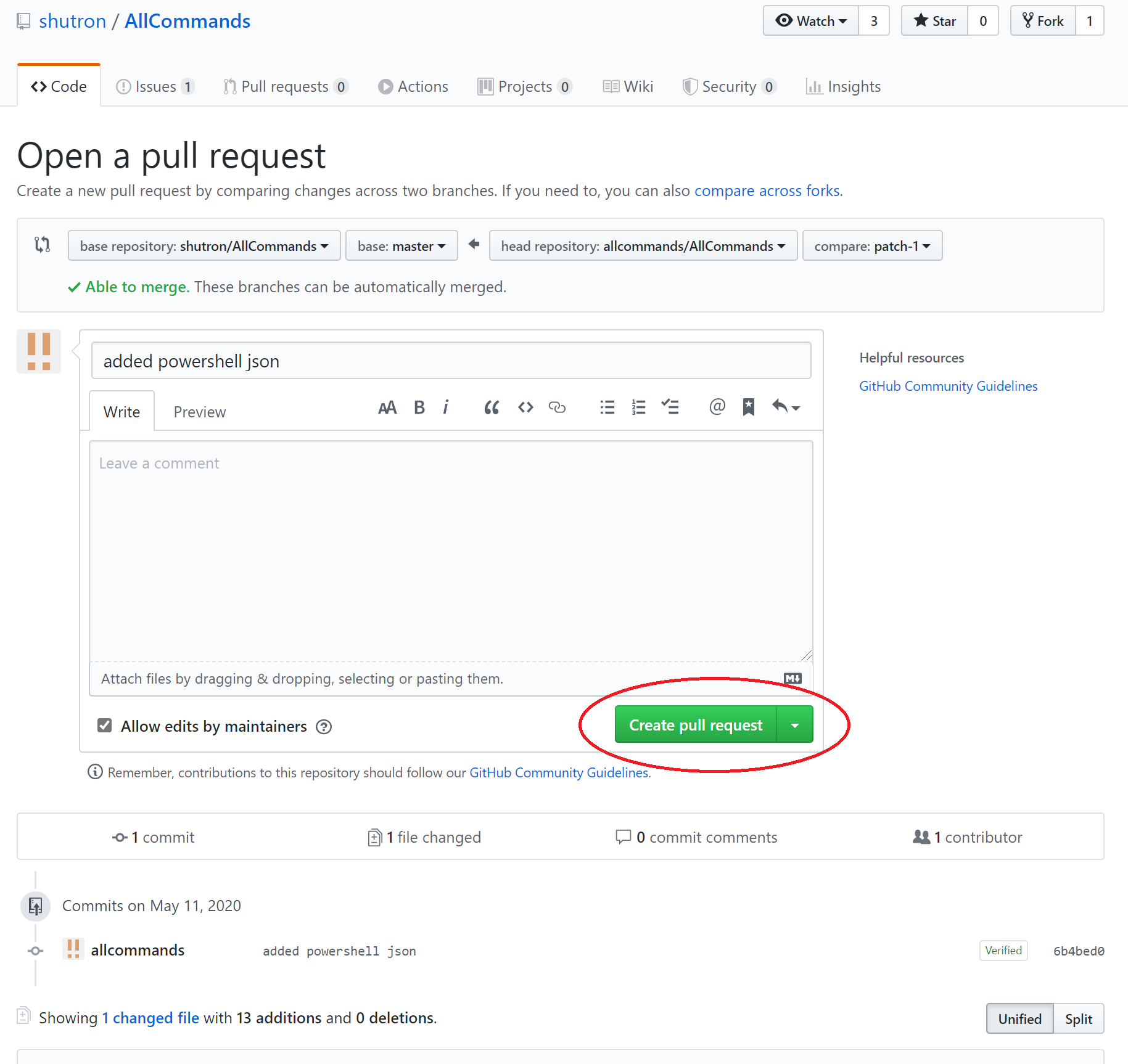The height and width of the screenshot is (1064, 1128).
Task: Switch to the Actions tab
Action: pyautogui.click(x=413, y=86)
